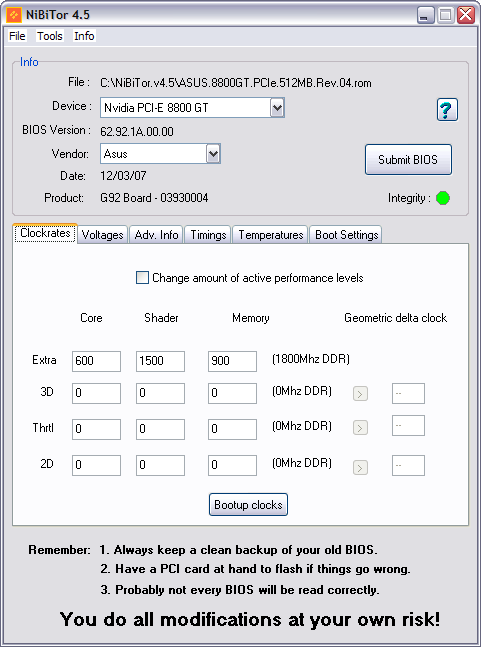Image resolution: width=481 pixels, height=647 pixels.
Task: Enable Change amount of active performance levels
Action: coord(142,278)
